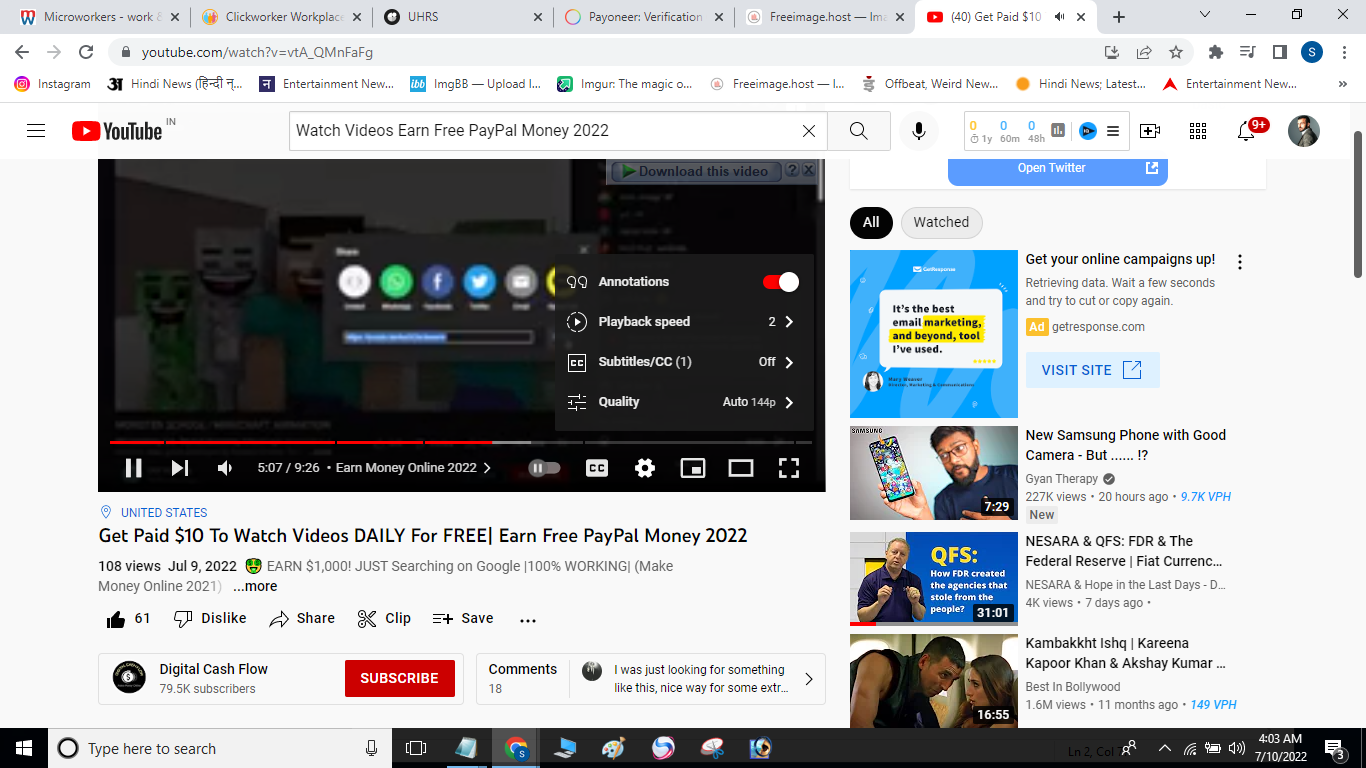Close the player settings gear menu
Screen dimensions: 1366x768
645,468
